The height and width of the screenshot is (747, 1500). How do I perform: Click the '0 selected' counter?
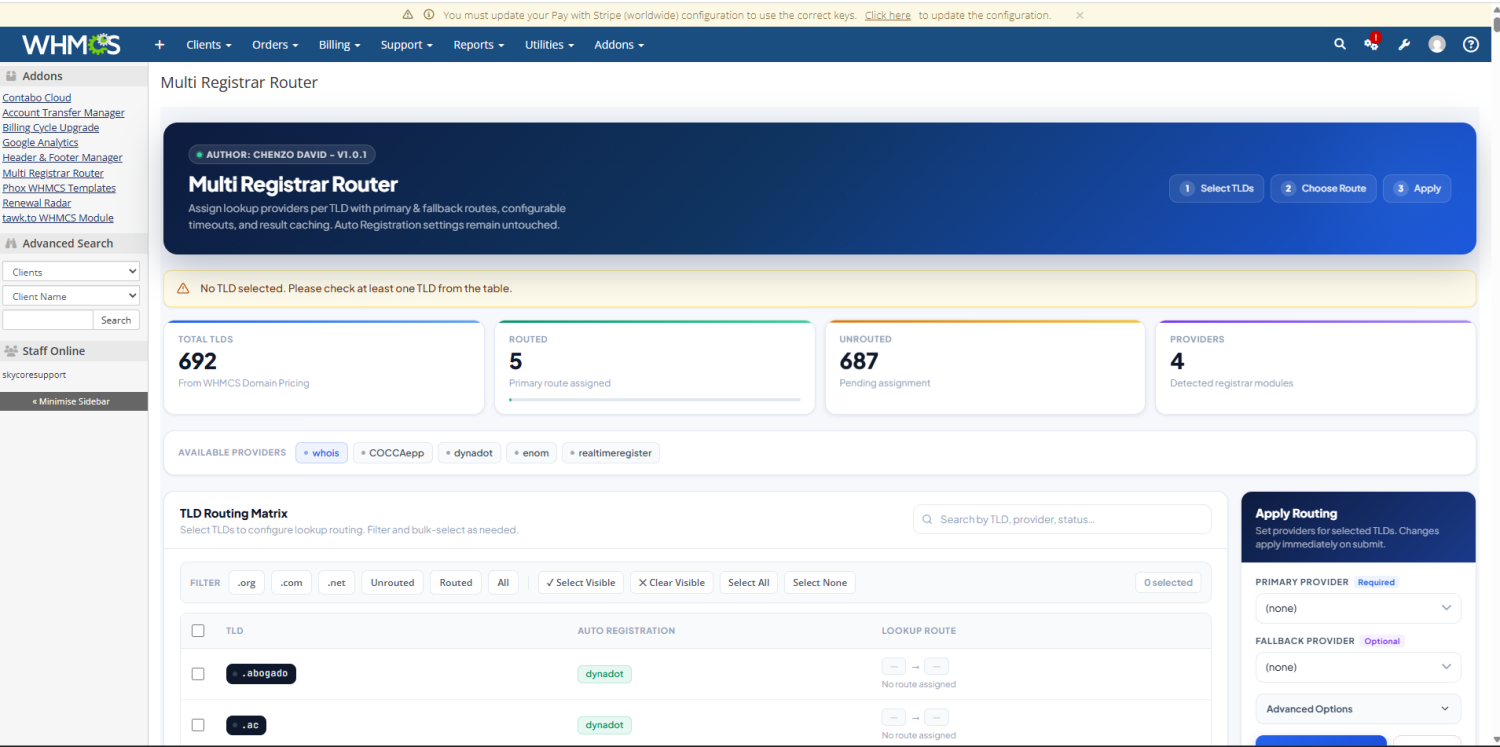point(1168,583)
